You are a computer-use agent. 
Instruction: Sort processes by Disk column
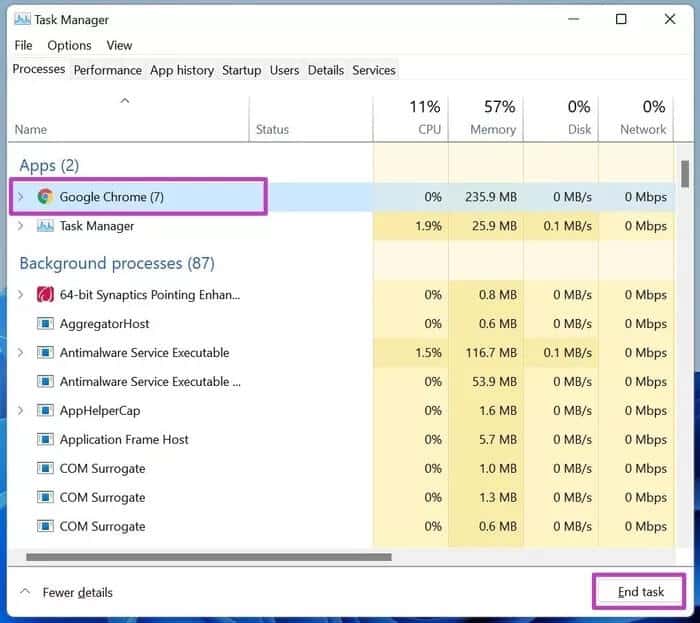coord(561,119)
